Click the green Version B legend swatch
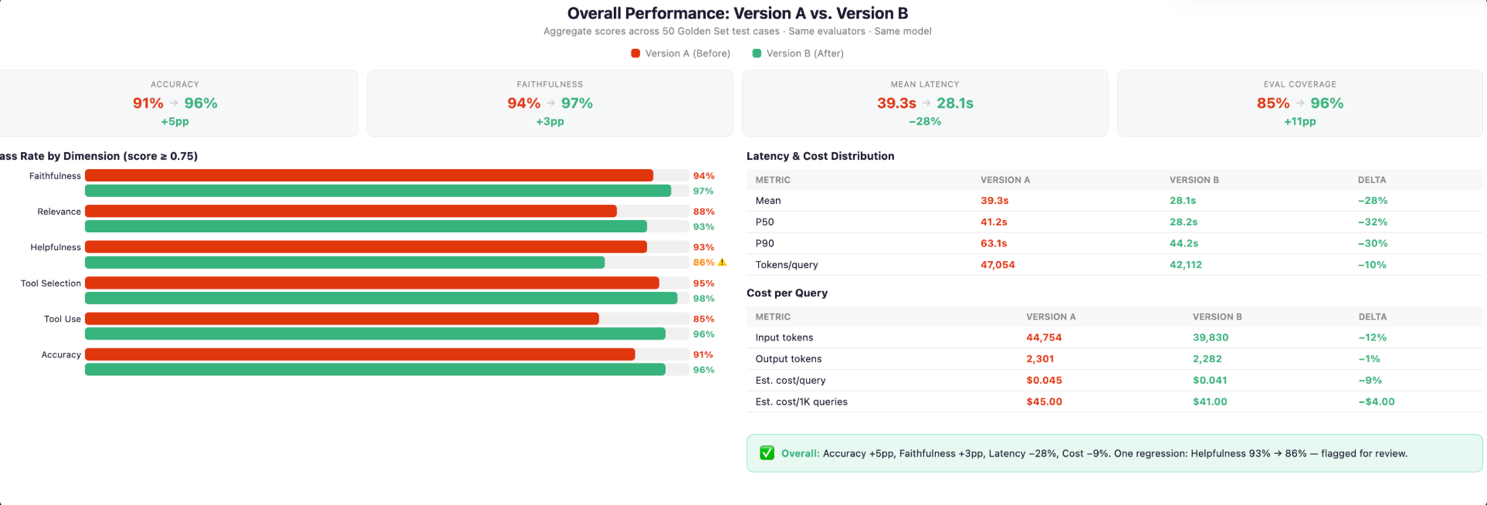1487x505 pixels. pos(757,54)
